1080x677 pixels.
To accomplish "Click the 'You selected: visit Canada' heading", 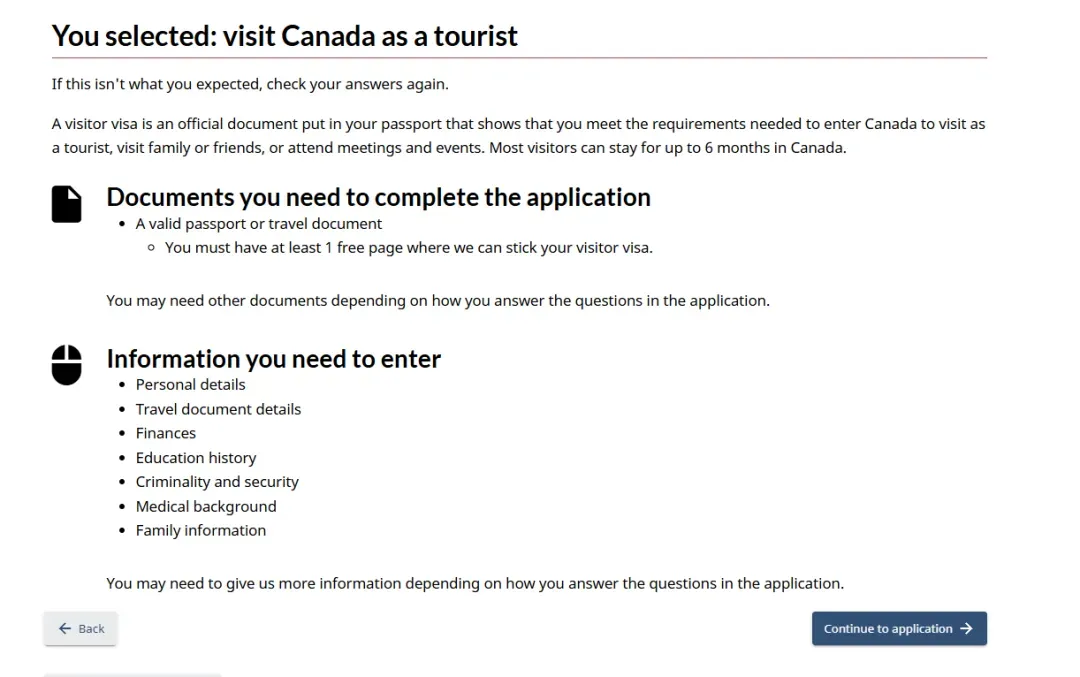I will [x=284, y=36].
